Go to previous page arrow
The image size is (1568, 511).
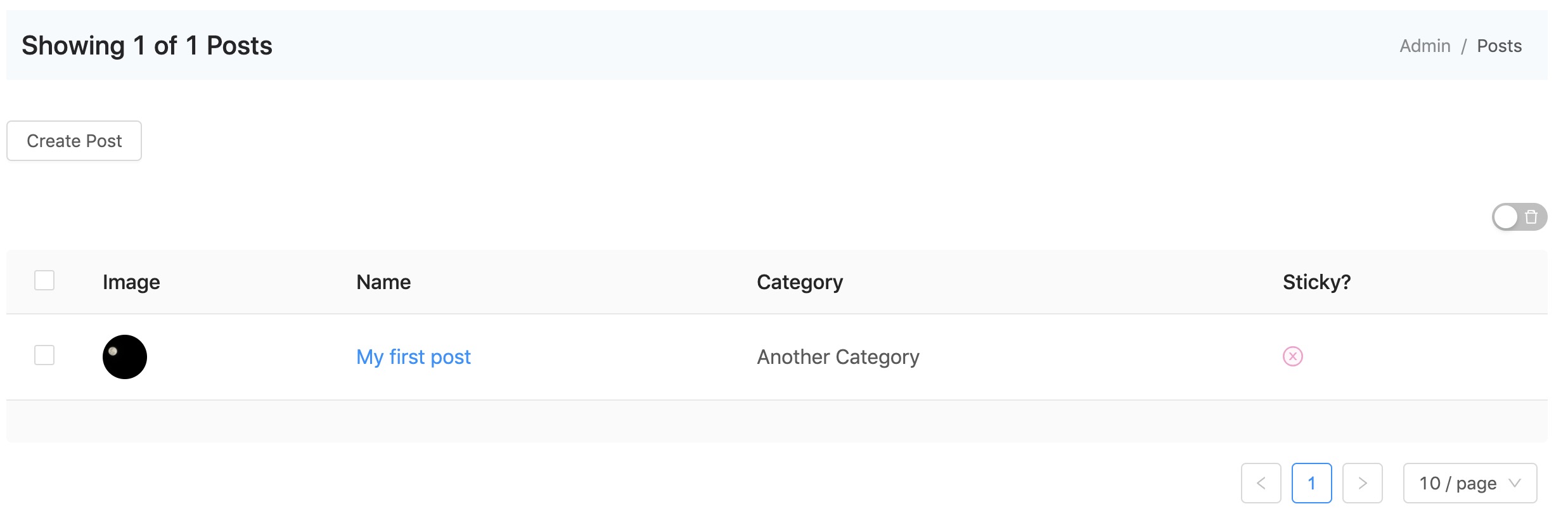click(1261, 483)
